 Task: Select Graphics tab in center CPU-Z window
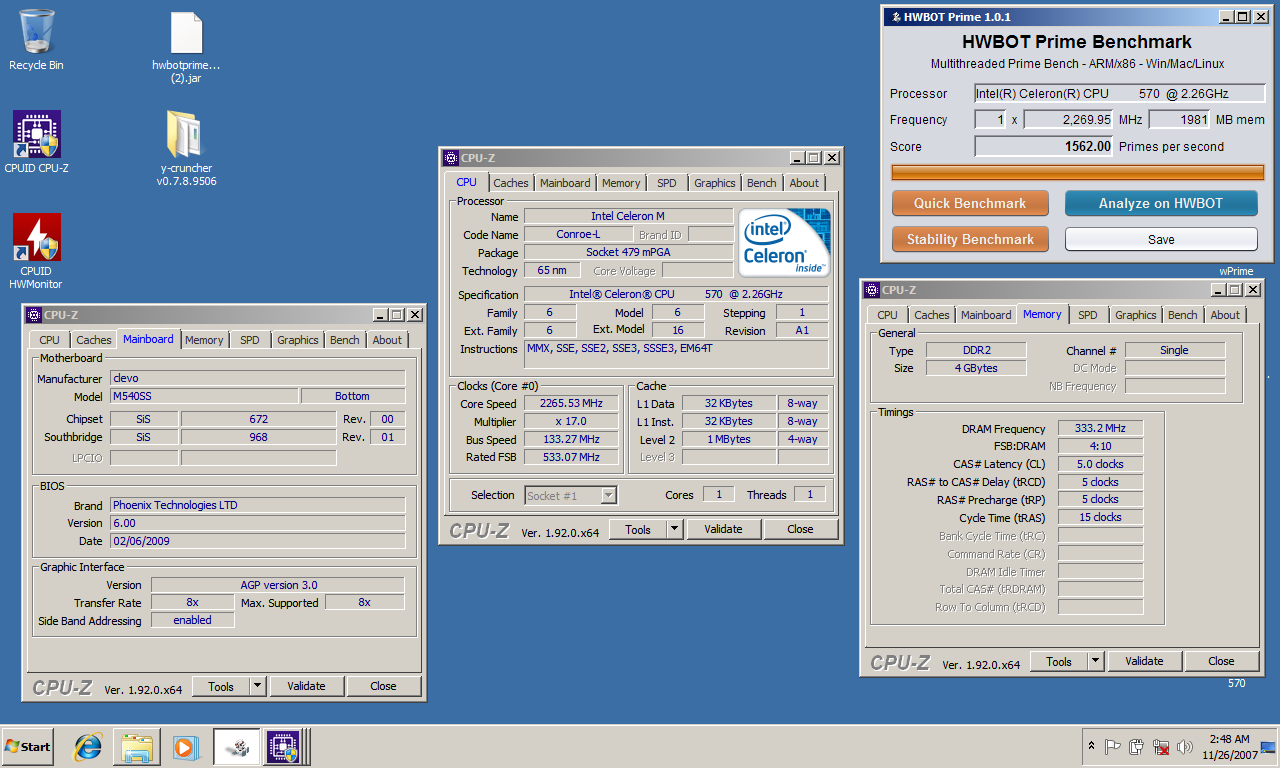[715, 183]
